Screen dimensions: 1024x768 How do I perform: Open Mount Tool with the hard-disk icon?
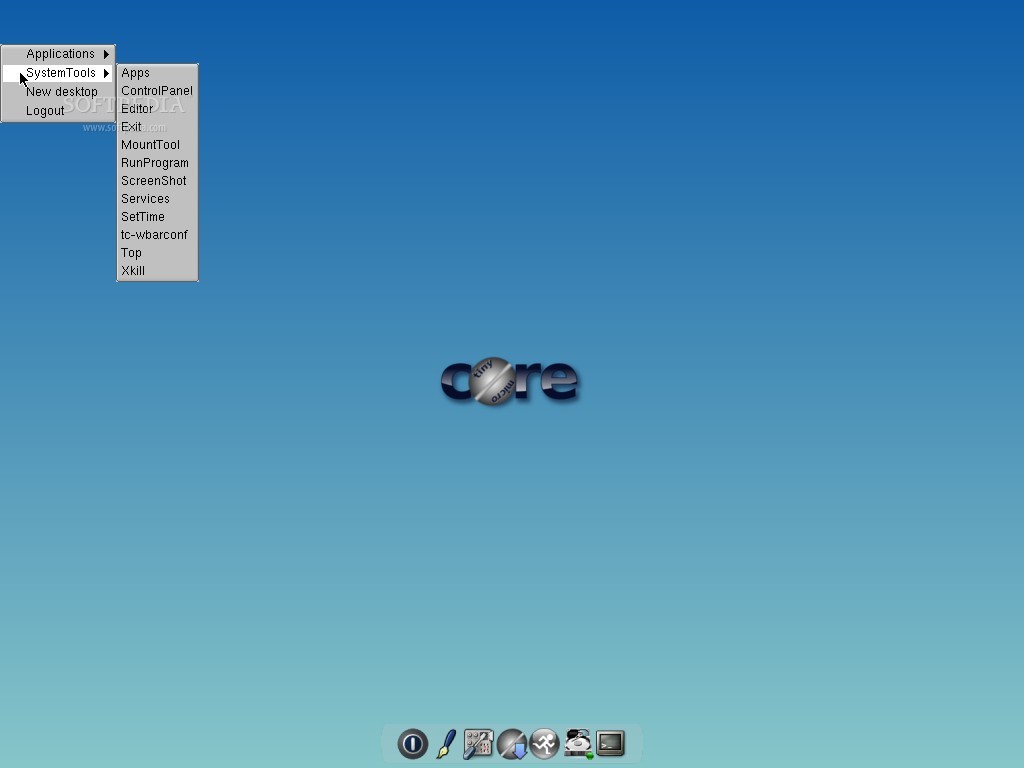click(x=577, y=742)
